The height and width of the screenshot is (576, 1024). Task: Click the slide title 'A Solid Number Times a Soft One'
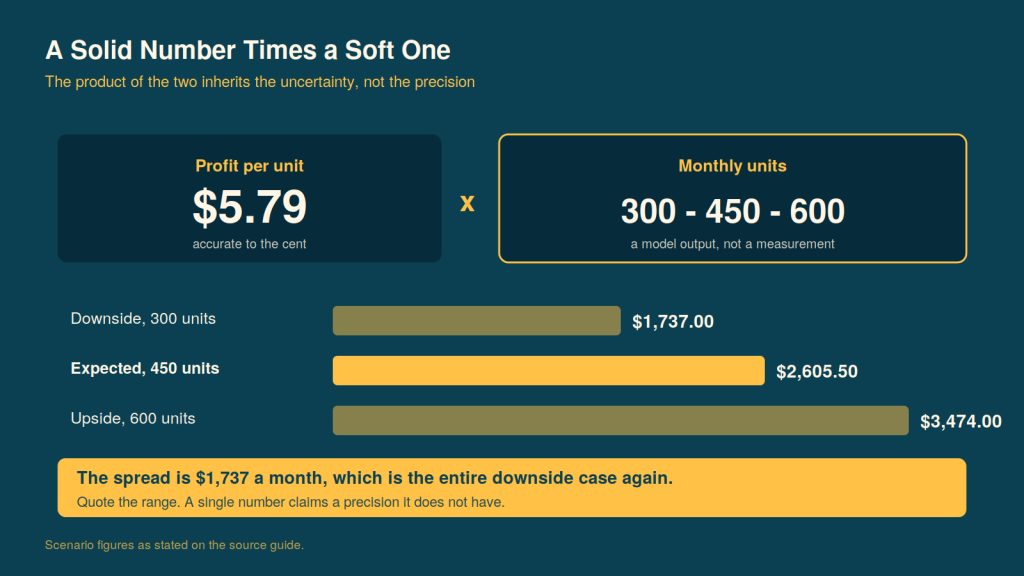(248, 50)
